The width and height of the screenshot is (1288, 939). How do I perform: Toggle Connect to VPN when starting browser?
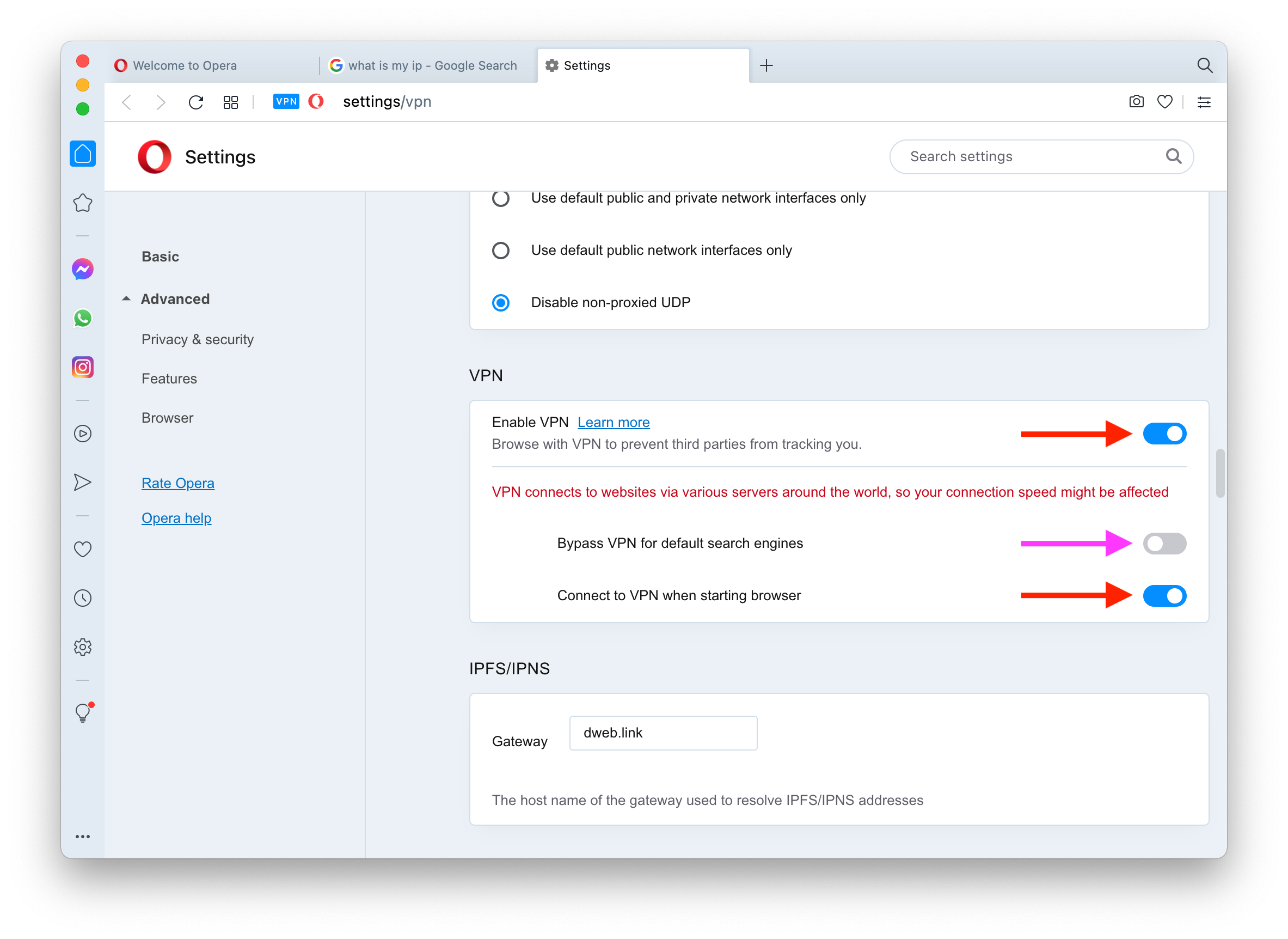click(1164, 596)
